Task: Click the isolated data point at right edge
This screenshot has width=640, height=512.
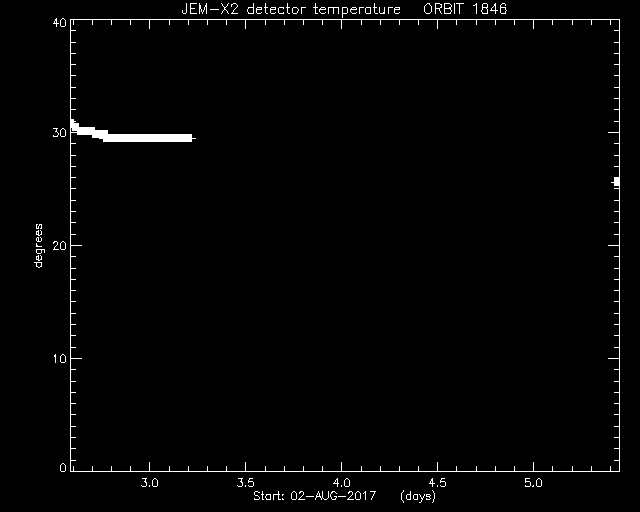Action: click(x=616, y=182)
